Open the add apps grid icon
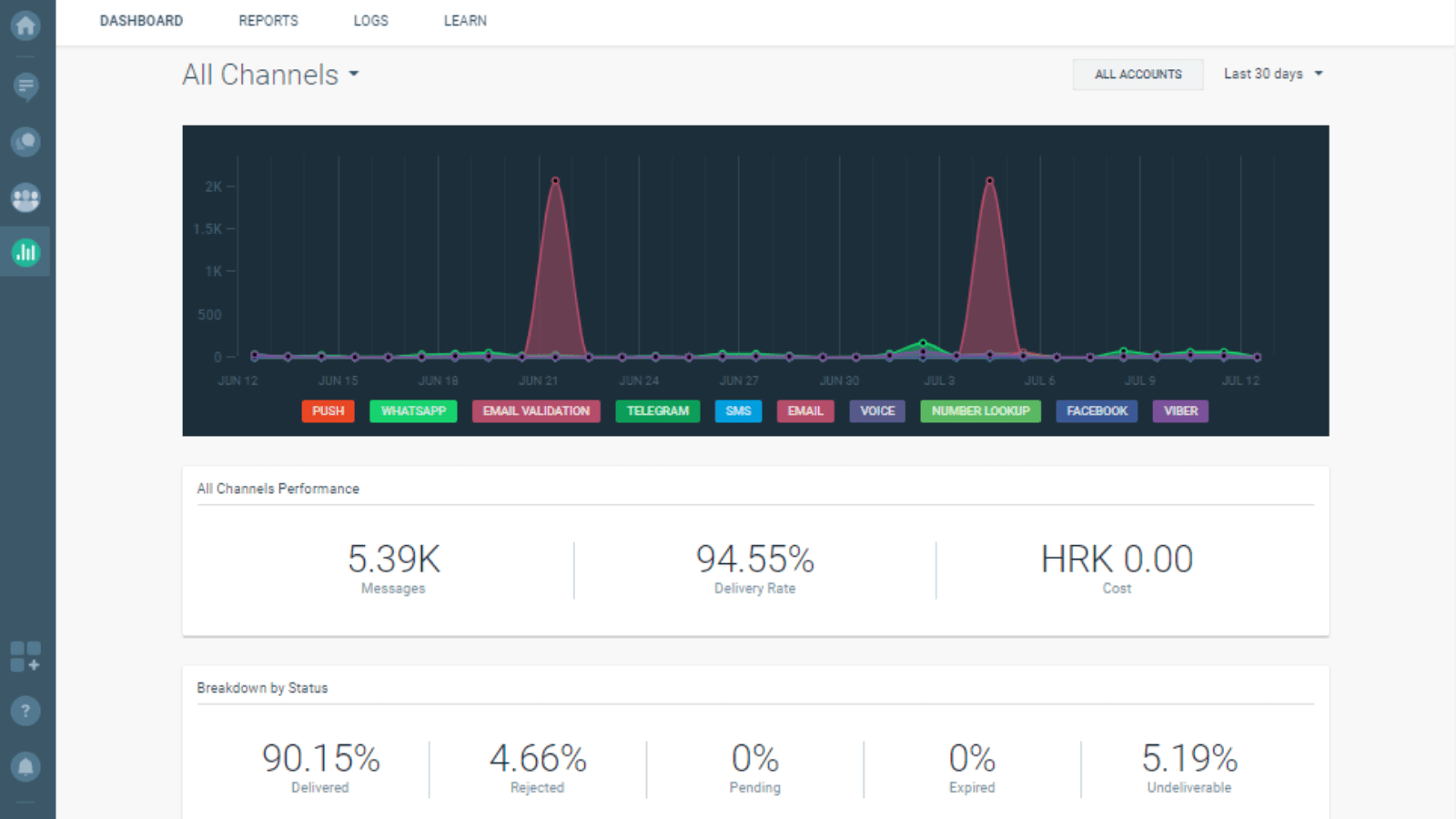Viewport: 1456px width, 819px height. [x=25, y=656]
